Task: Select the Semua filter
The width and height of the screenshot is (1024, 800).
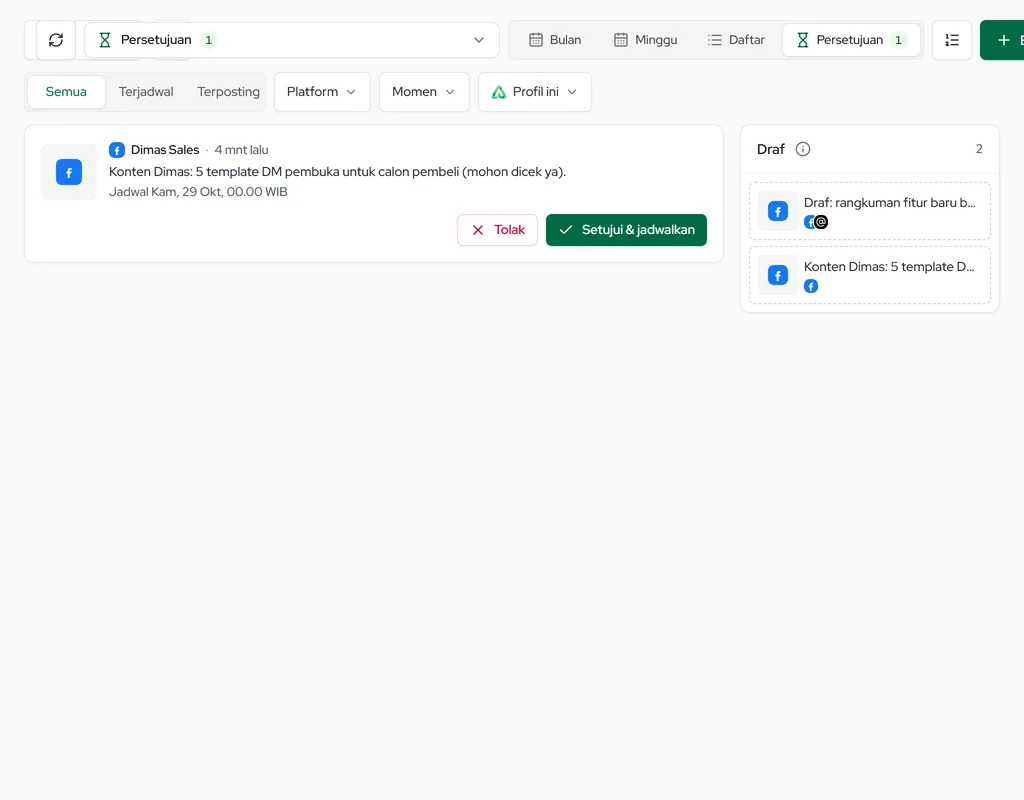Action: click(66, 92)
